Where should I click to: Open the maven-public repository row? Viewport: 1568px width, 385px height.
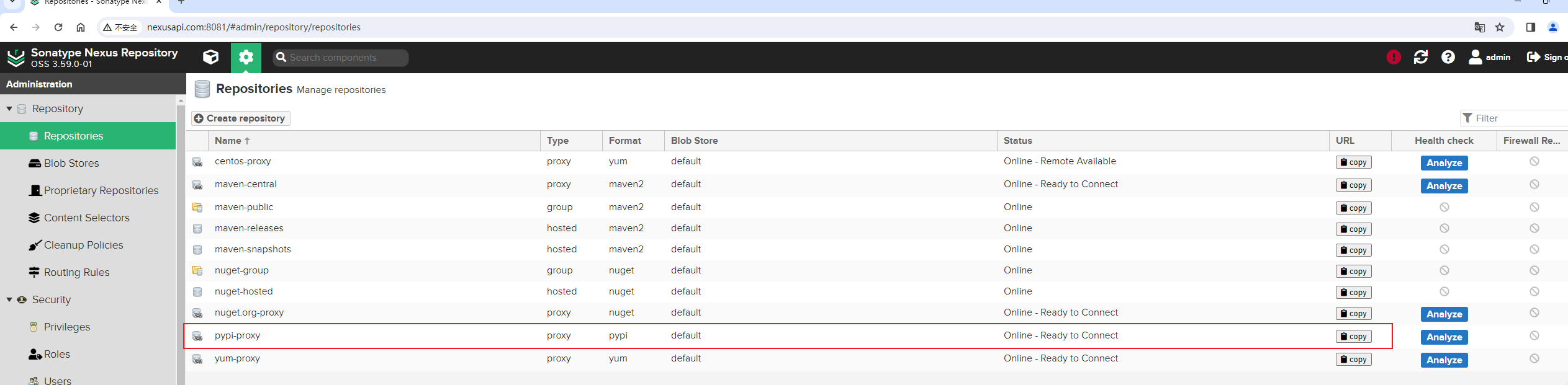coord(876,208)
